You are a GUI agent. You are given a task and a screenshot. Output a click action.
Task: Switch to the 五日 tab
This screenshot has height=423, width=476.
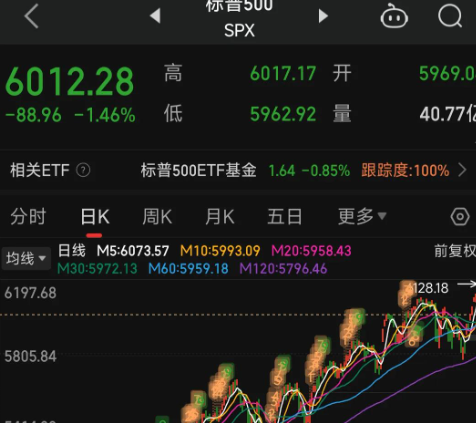pos(285,217)
